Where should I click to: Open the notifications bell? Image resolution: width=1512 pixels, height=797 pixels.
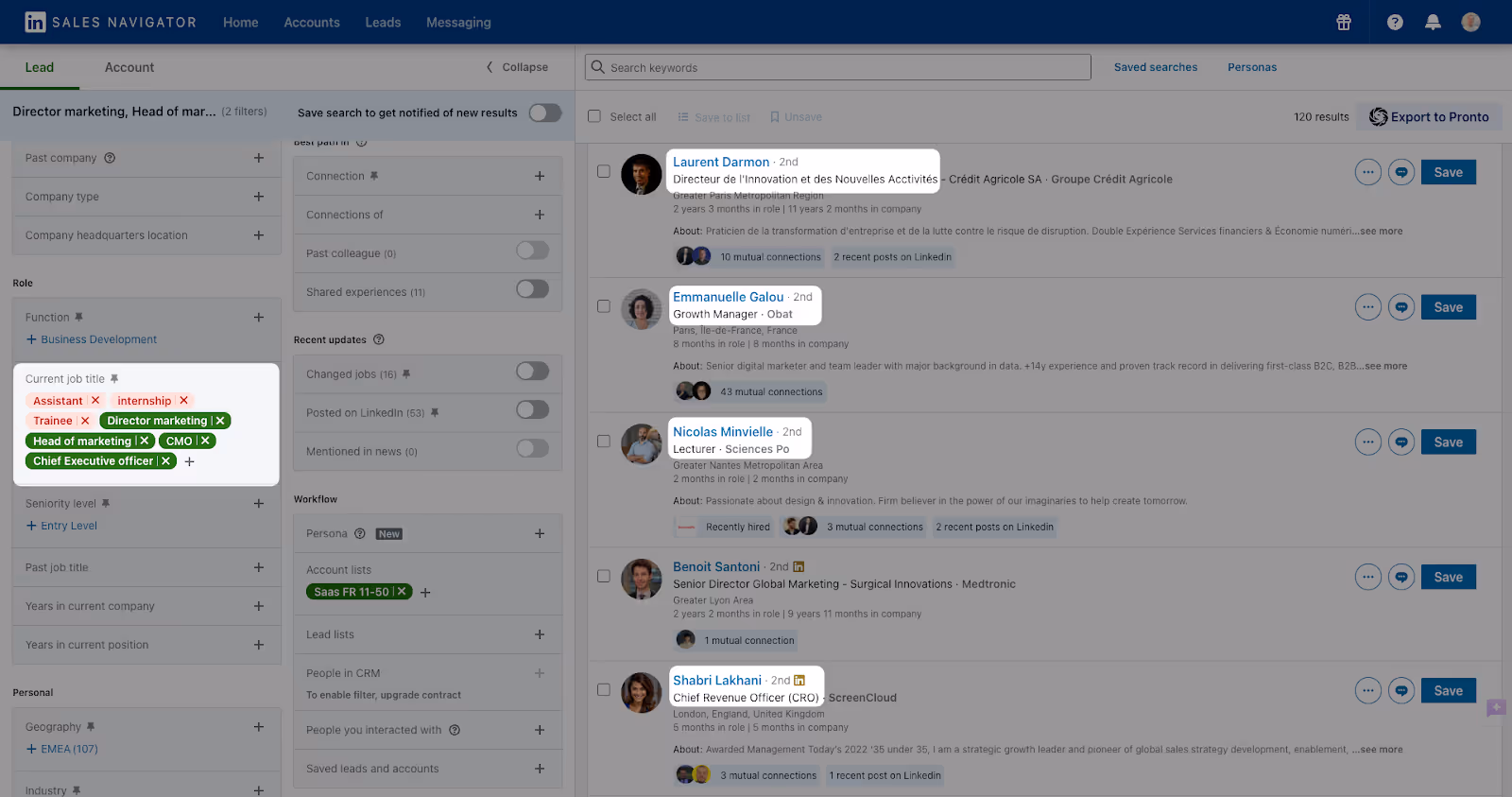[1433, 22]
